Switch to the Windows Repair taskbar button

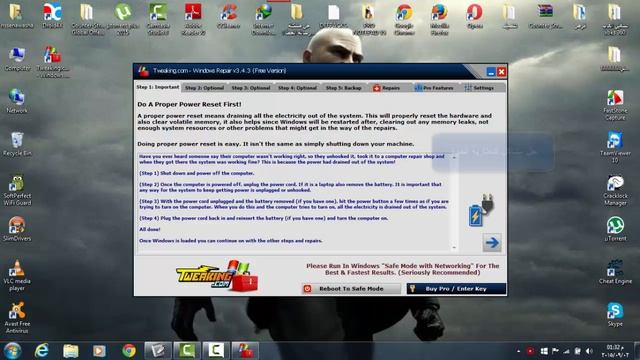click(x=245, y=351)
